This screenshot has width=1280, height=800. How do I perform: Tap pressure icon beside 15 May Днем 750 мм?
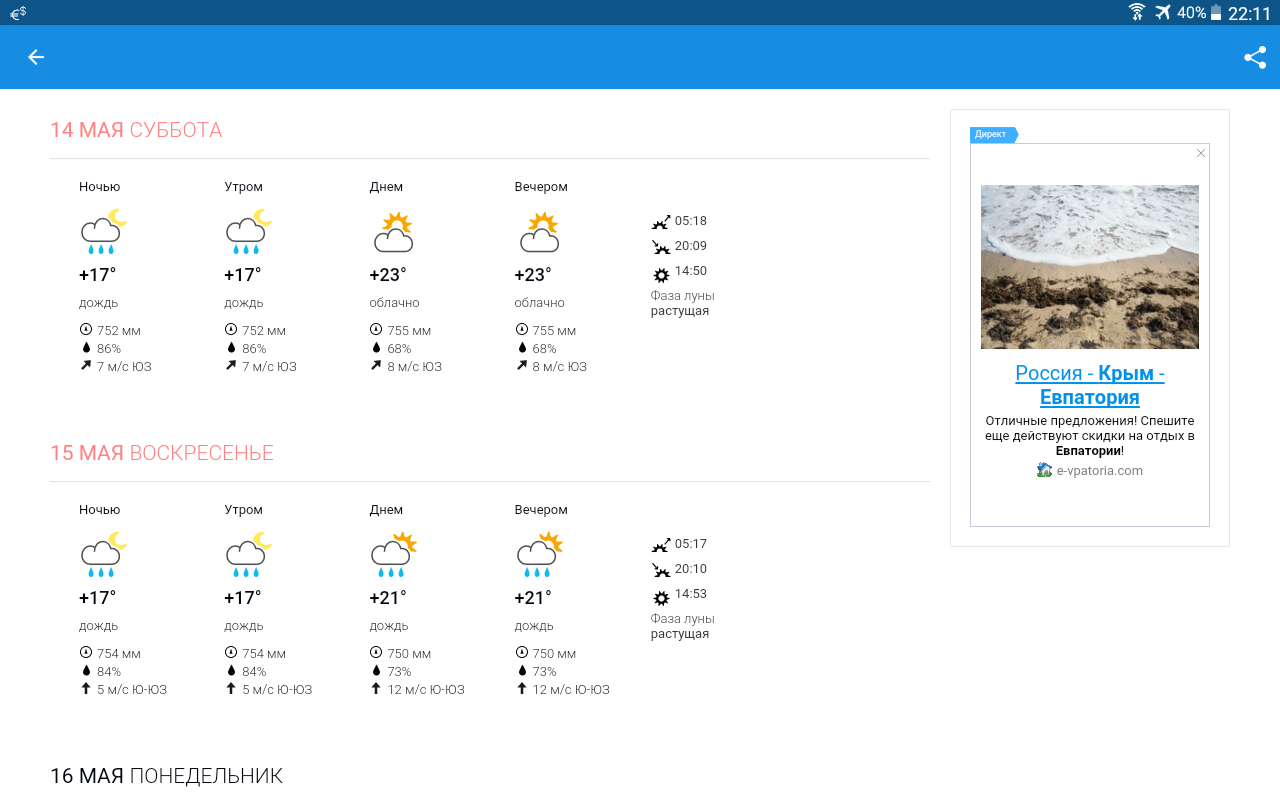[x=376, y=652]
